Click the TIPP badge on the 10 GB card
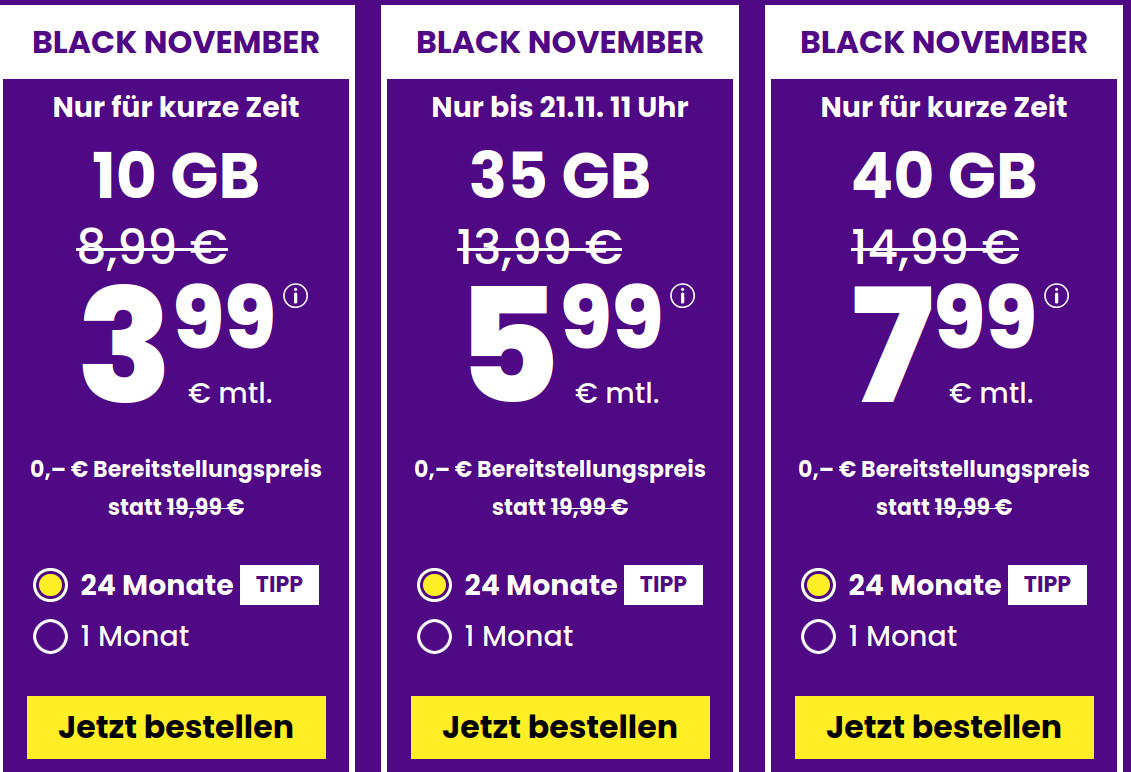Screen dimensions: 1131x772 pos(279,584)
